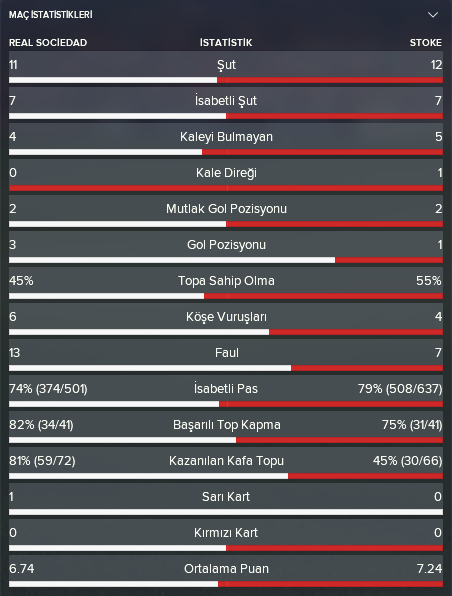Screen dimensions: 452x596
Task: Click the MAÇ İSTATİSTİKLERİ panel title
Action: point(51,15)
